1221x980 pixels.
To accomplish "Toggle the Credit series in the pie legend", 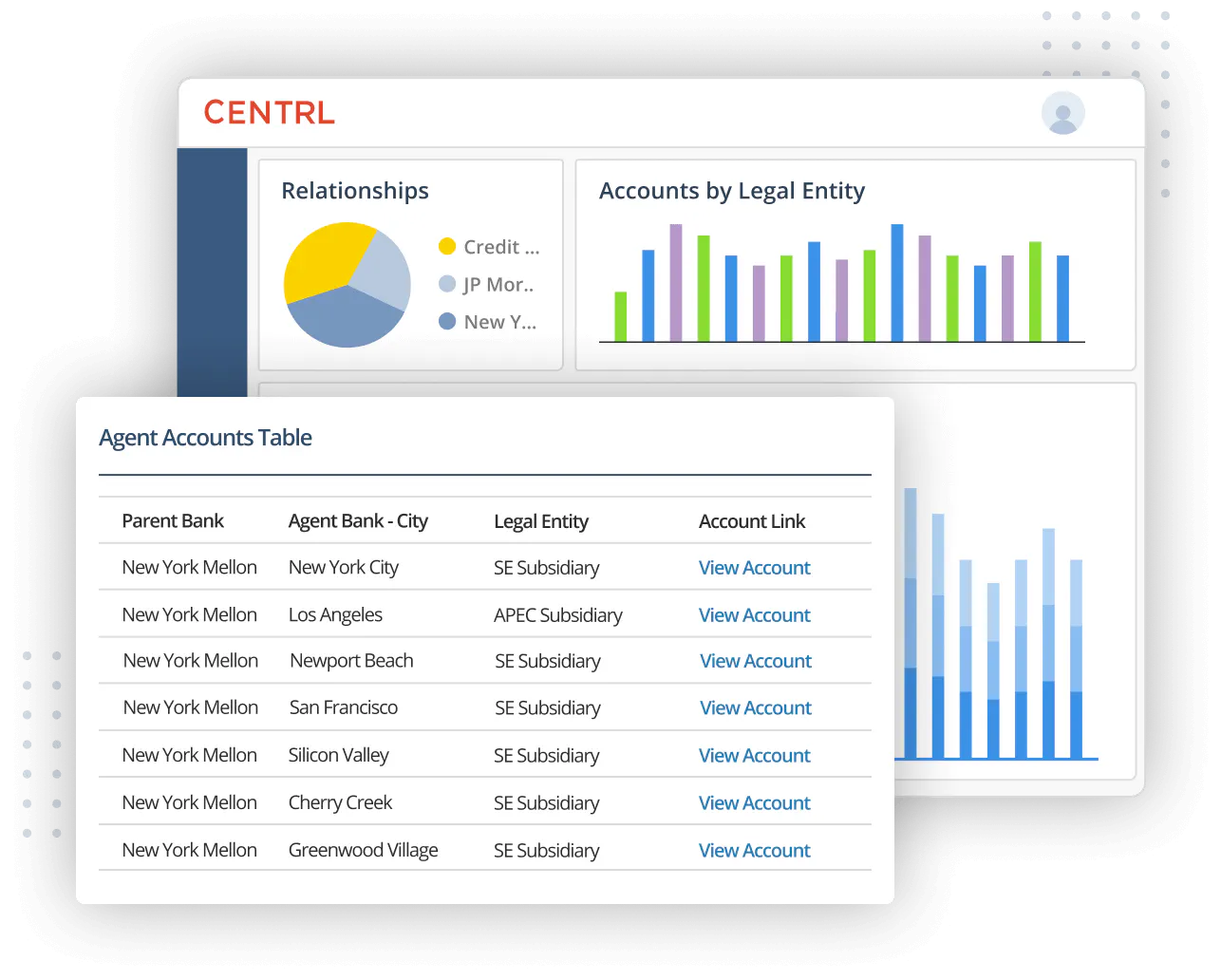I will pos(500,246).
